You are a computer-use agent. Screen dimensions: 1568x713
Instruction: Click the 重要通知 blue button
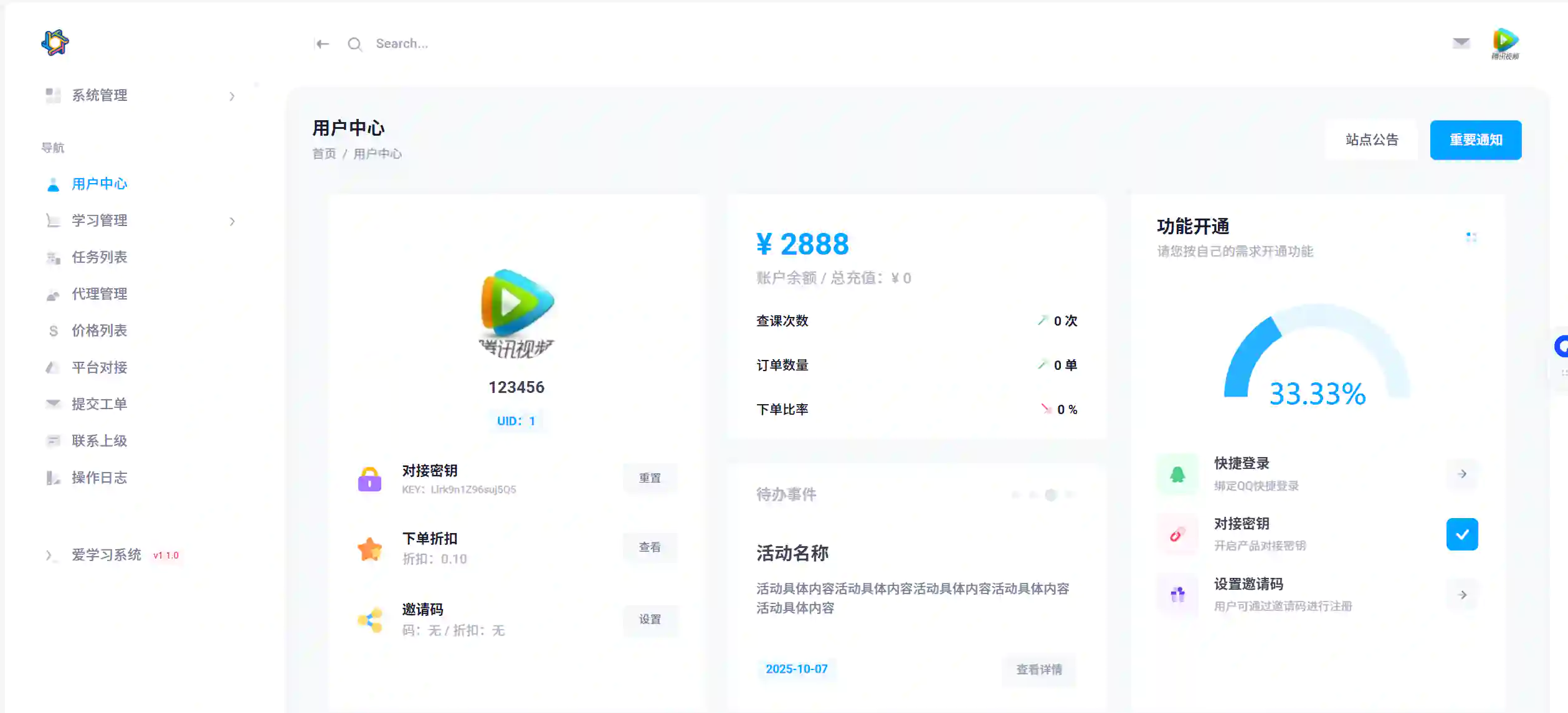(x=1475, y=140)
